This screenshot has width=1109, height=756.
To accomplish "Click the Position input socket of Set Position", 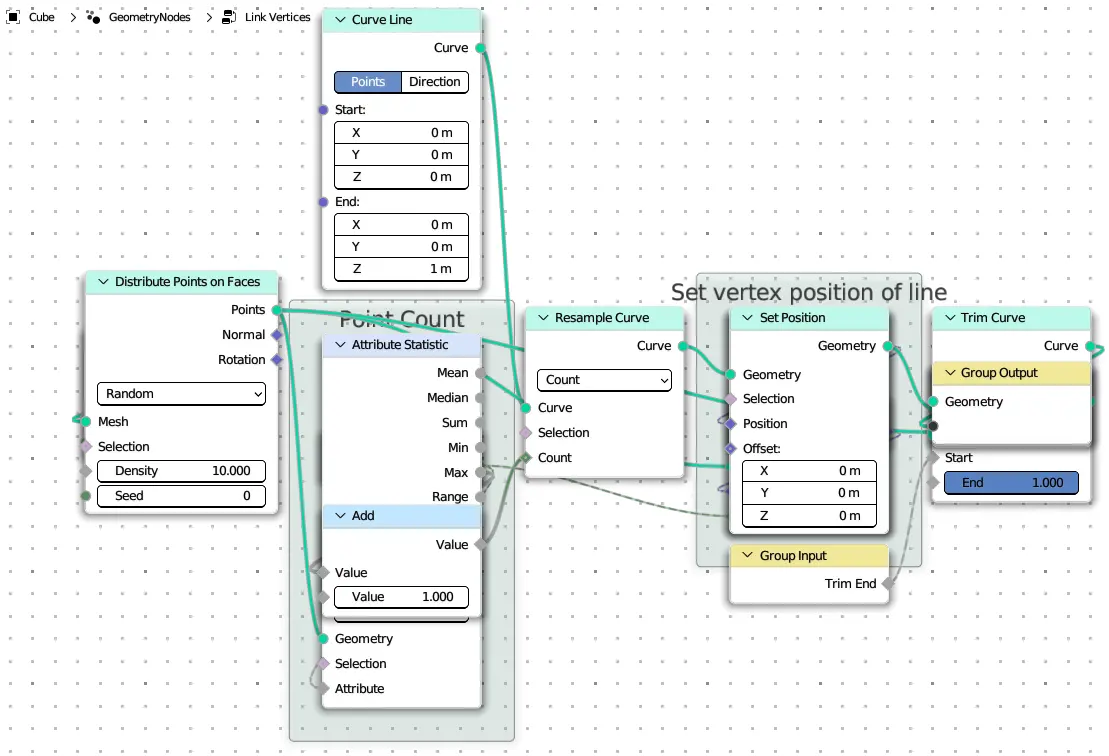I will [731, 424].
